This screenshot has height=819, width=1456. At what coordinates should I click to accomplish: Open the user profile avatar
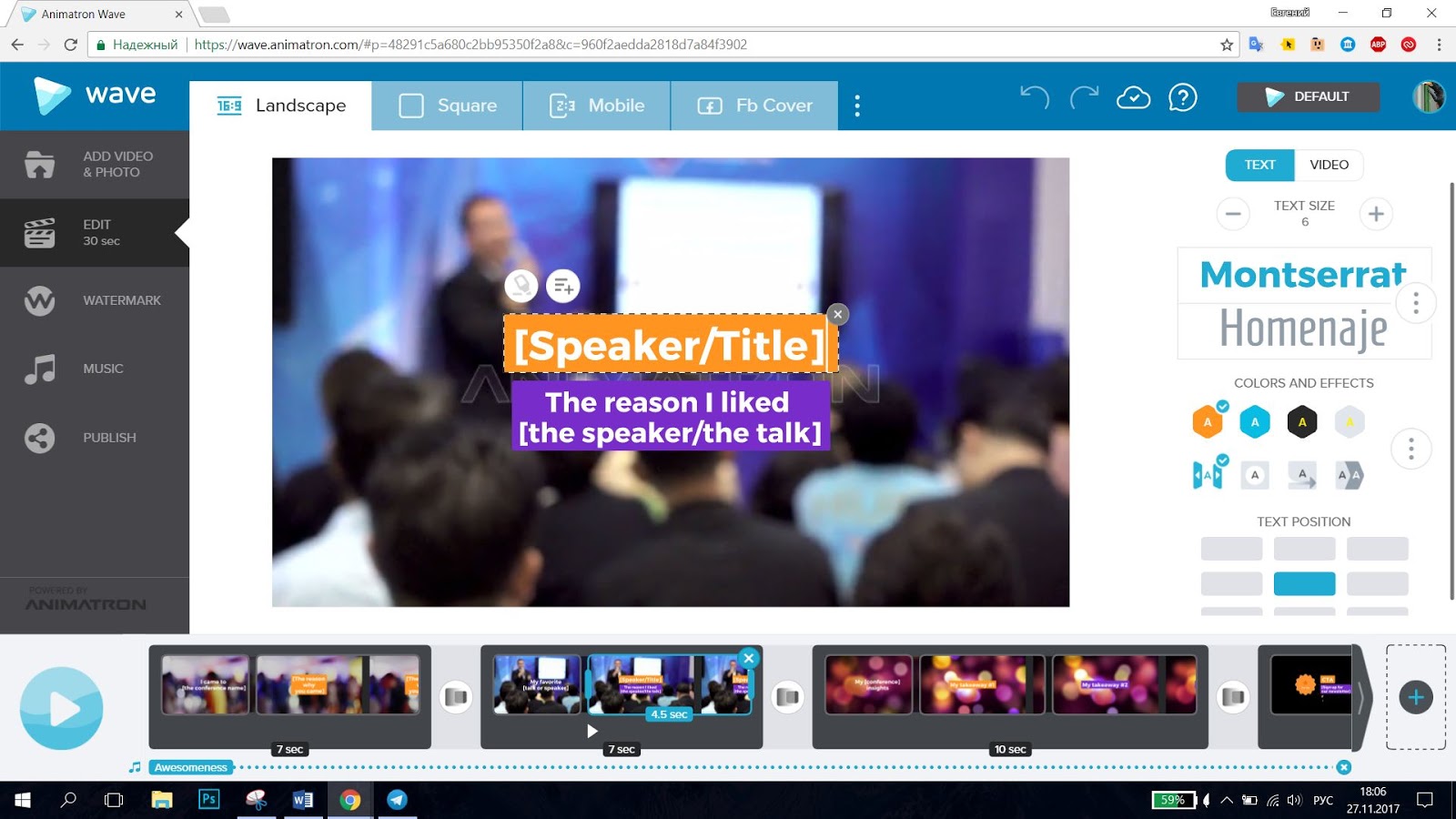(1428, 96)
